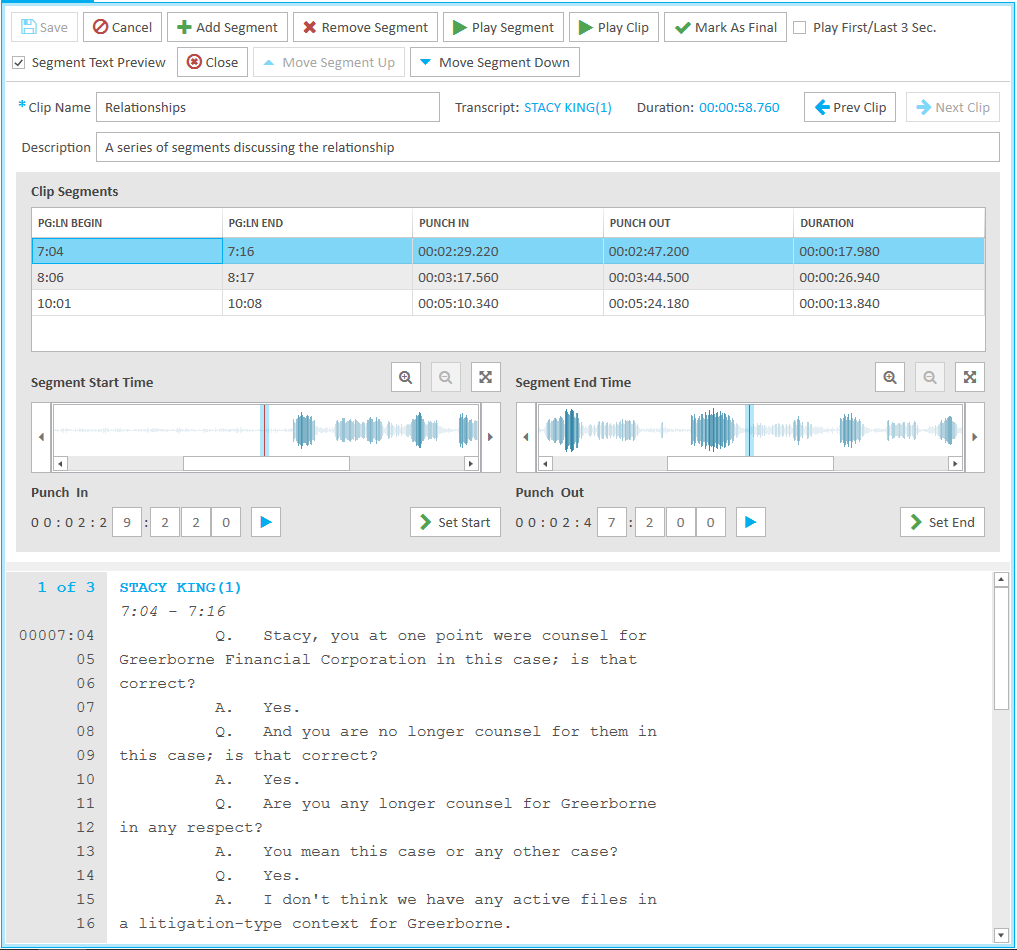This screenshot has height=950, width=1017.
Task: Step start waveform left with outer arrow
Action: (x=42, y=437)
